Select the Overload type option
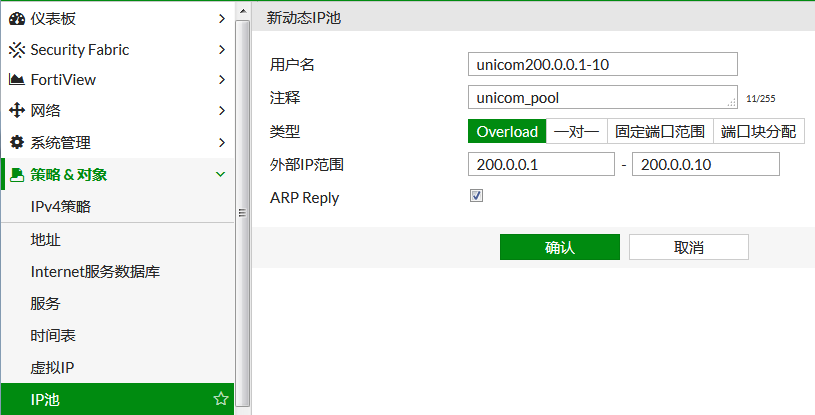 (x=507, y=131)
